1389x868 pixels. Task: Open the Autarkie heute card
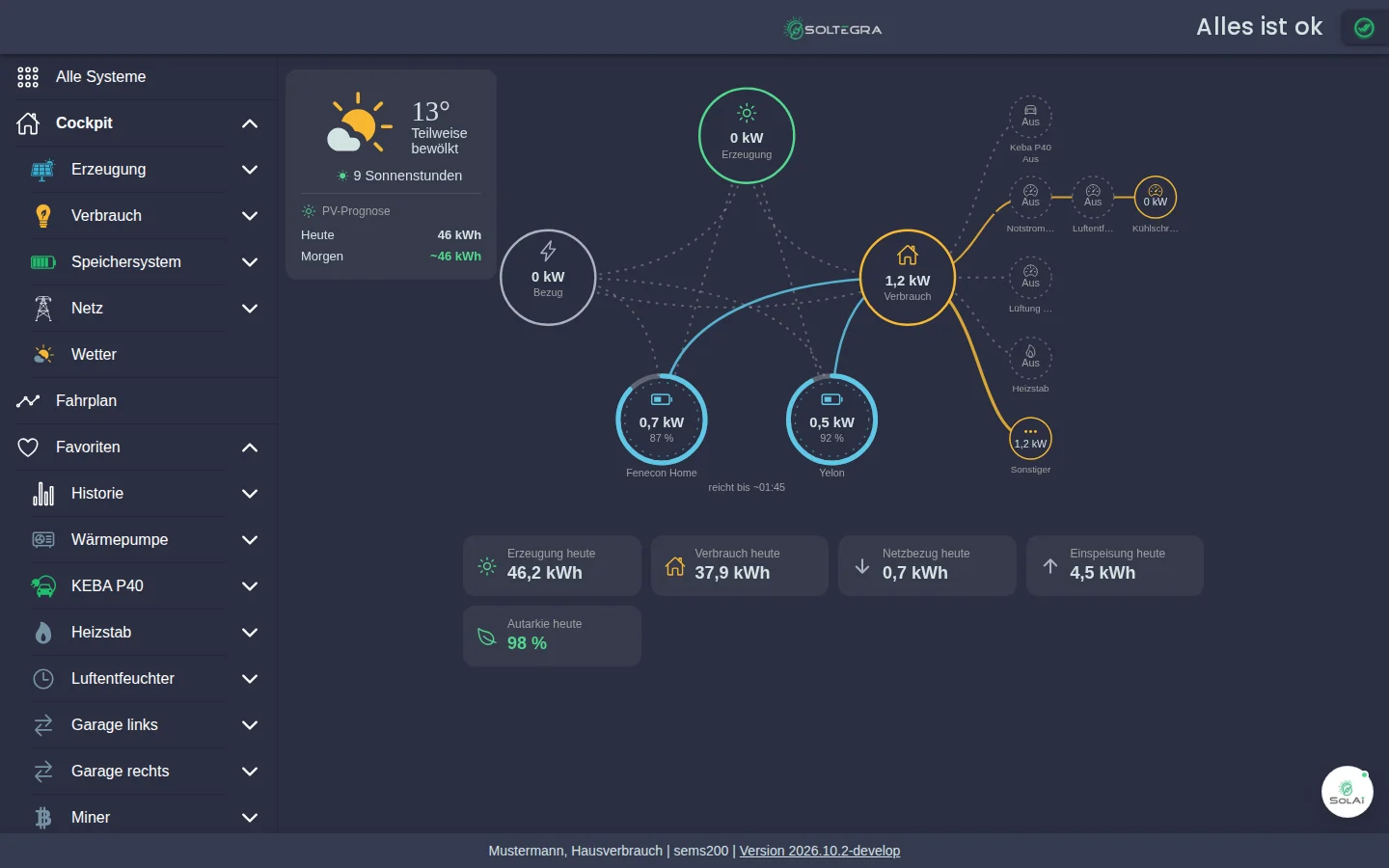pyautogui.click(x=552, y=636)
